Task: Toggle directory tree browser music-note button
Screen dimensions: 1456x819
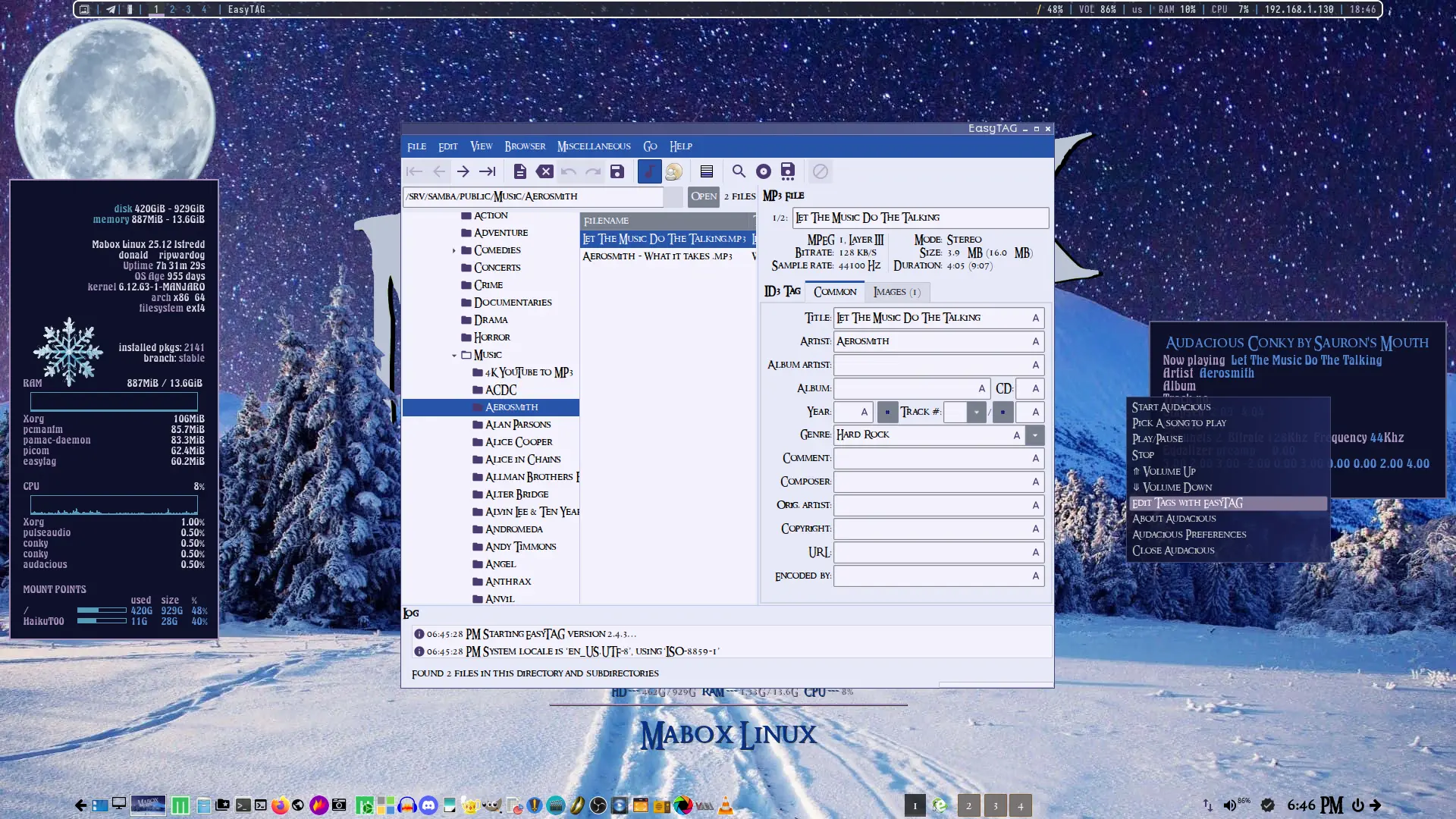Action: [x=649, y=171]
